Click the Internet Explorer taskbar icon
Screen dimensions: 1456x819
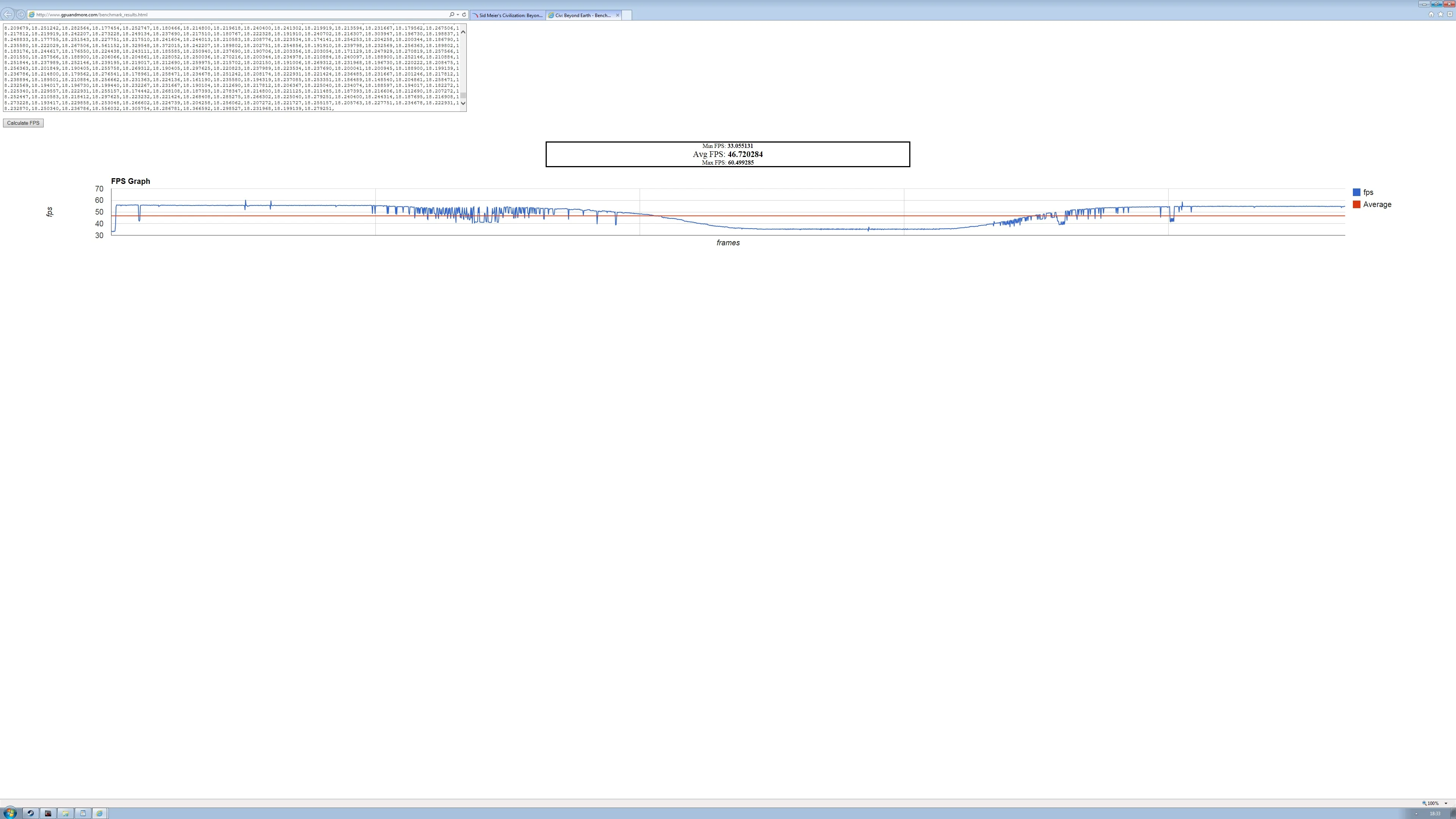tap(99, 813)
